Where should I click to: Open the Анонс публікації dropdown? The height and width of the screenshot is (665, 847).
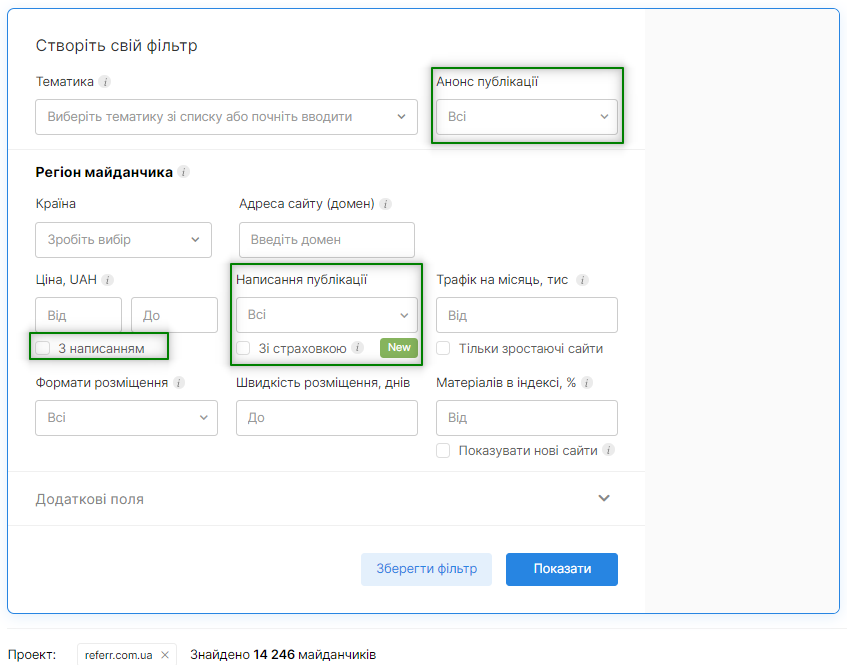click(x=526, y=117)
